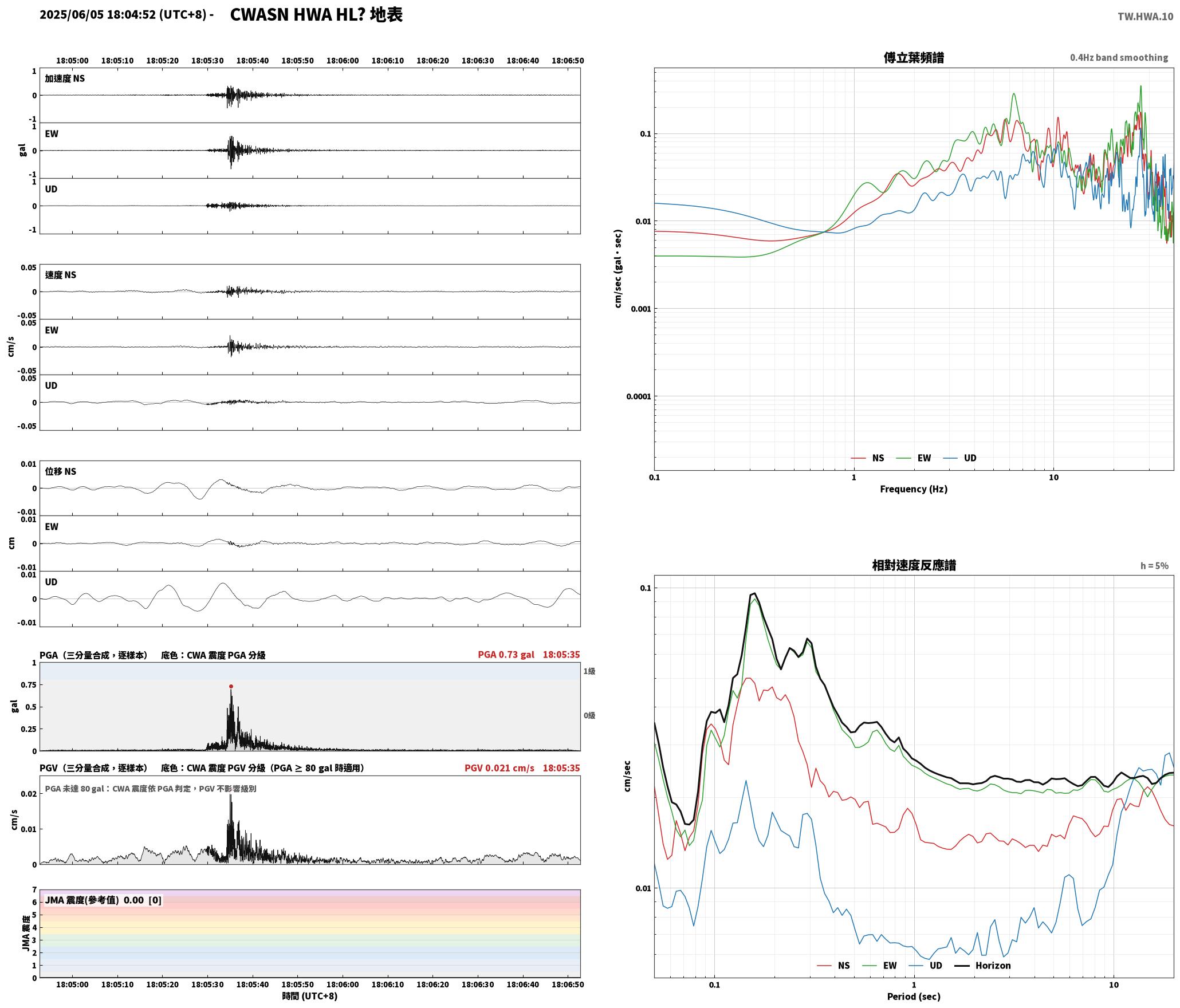Viewport: 1180px width, 1008px height.
Task: Click the EW legend entry in Fourier spectrum
Action: coord(913,458)
